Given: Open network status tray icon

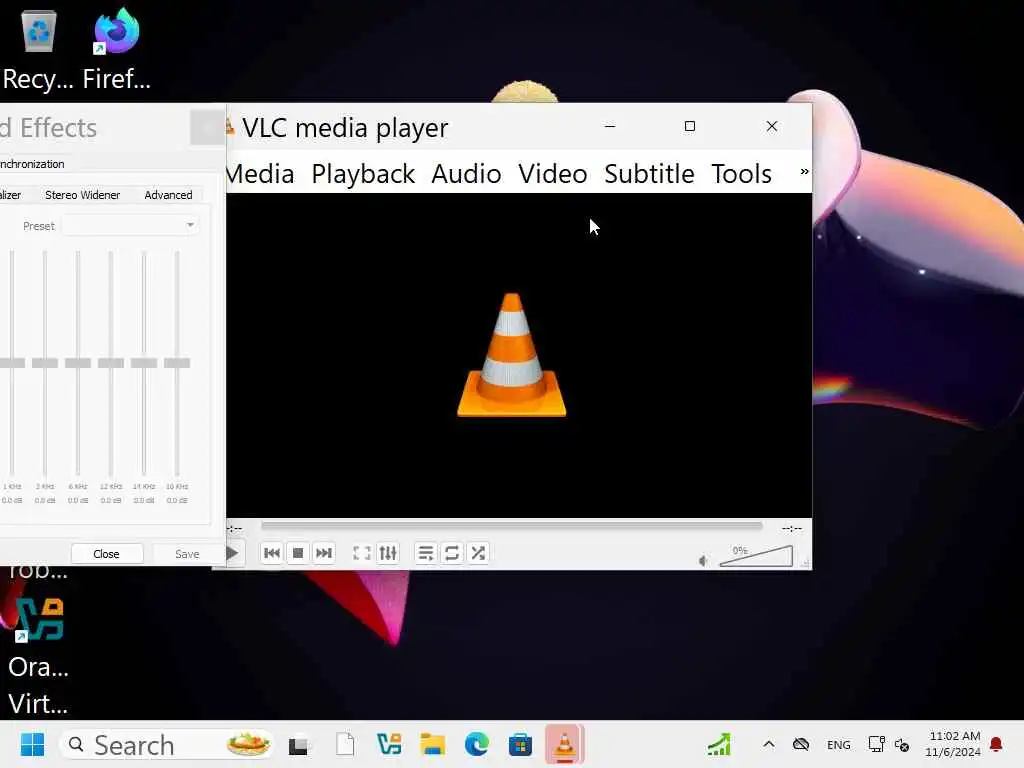Looking at the screenshot, I should click(876, 744).
